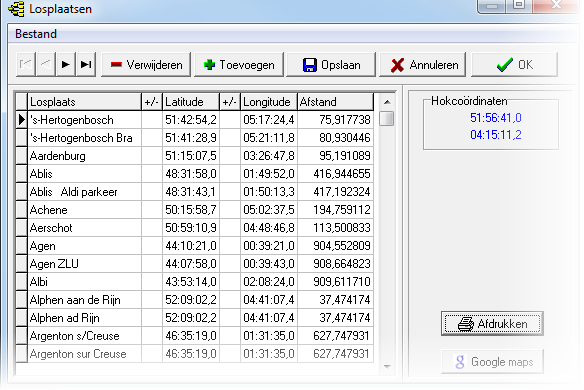Select the Achene cell
Image resolution: width=584 pixels, height=390 pixels.
(x=85, y=210)
